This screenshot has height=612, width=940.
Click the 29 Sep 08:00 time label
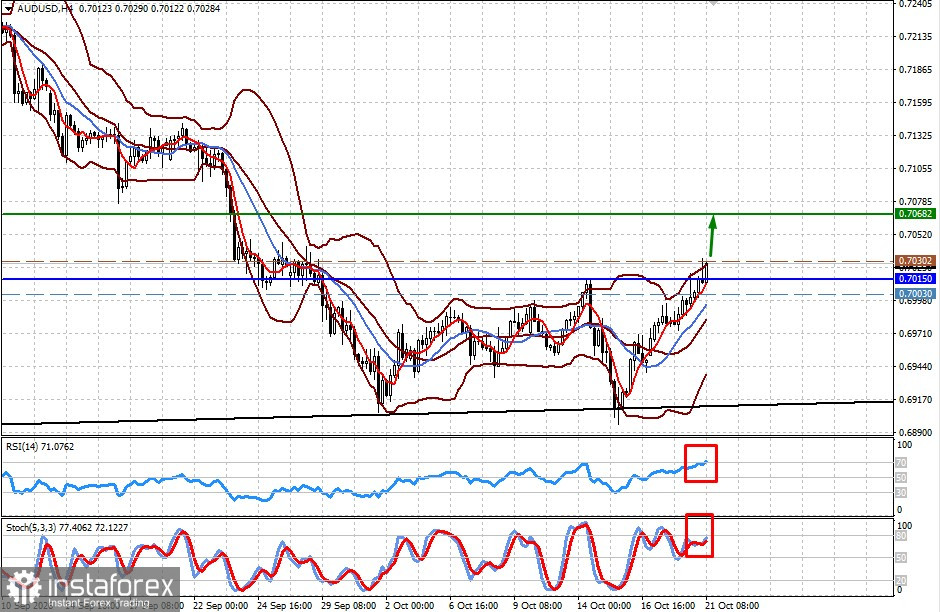click(x=349, y=605)
